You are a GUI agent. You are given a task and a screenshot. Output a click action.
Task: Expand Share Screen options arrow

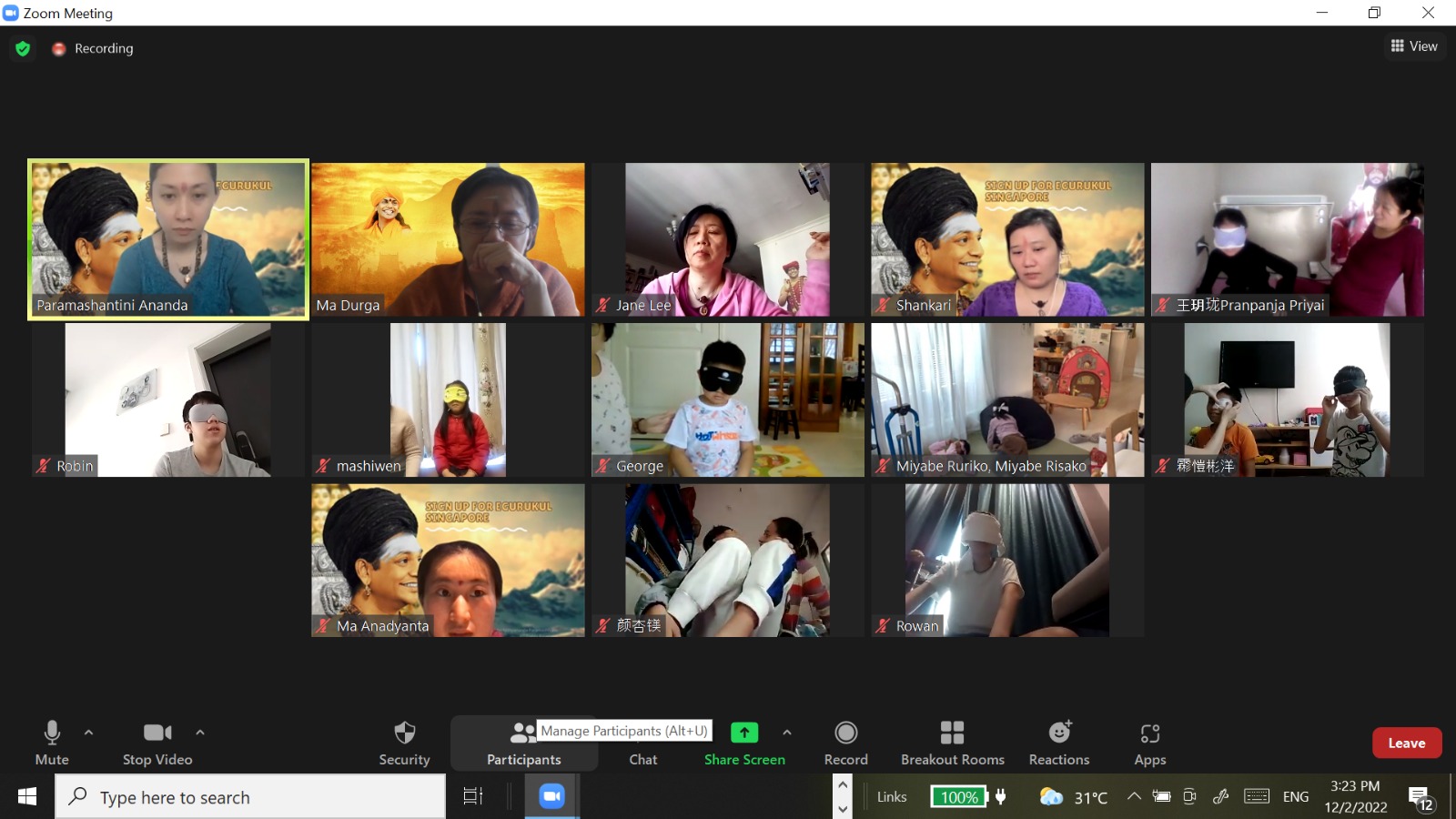[787, 732]
